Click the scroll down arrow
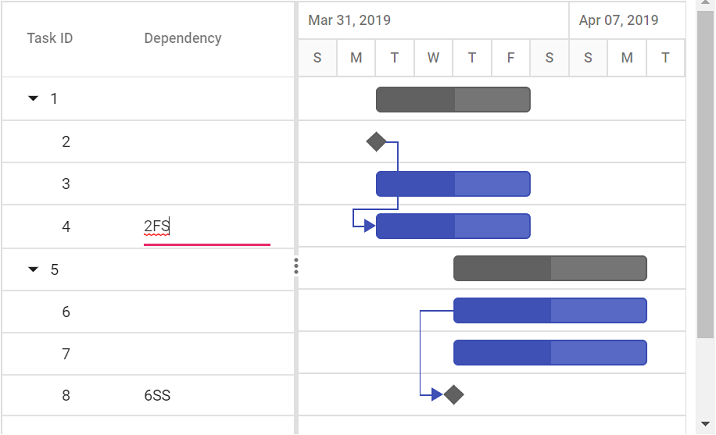The height and width of the screenshot is (435, 716). (705, 424)
